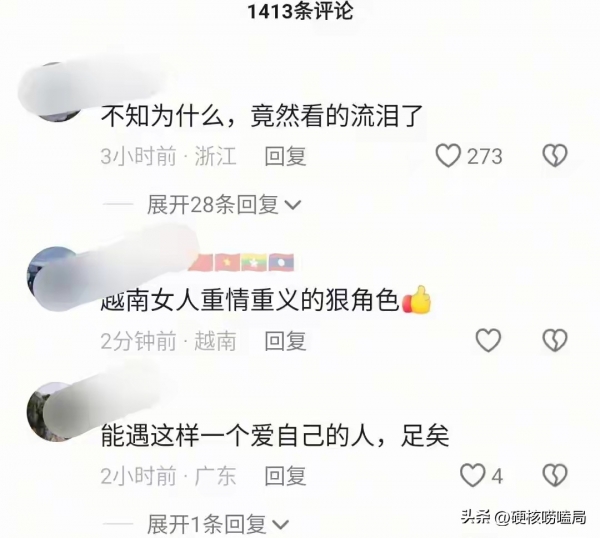Image resolution: width=600 pixels, height=538 pixels.
Task: Open the 头条 @硬核唠嗑局 watermark link
Action: pos(523,517)
